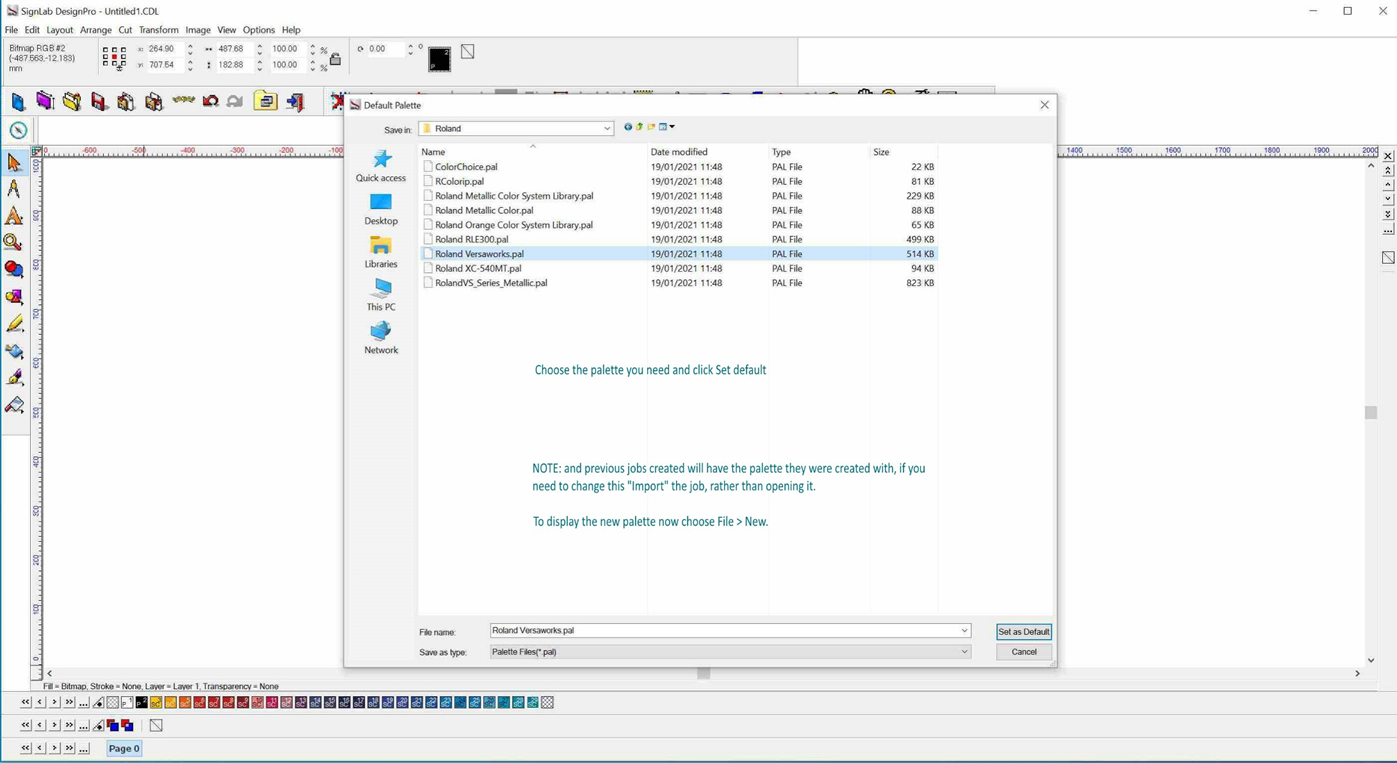Open the File name dropdown arrow
Viewport: 1397px width, 763px height.
[964, 631]
